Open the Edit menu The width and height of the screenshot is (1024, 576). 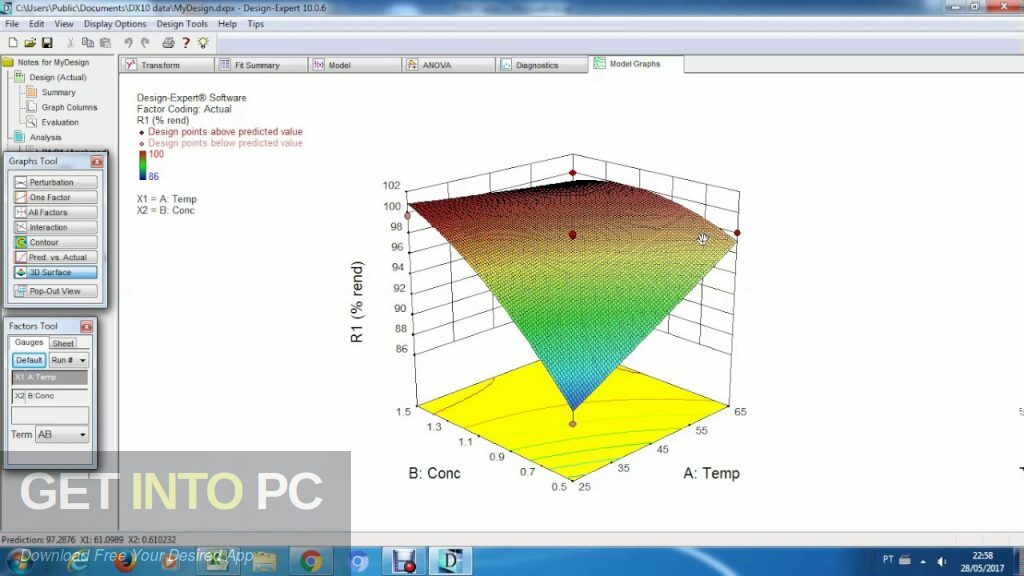[37, 24]
